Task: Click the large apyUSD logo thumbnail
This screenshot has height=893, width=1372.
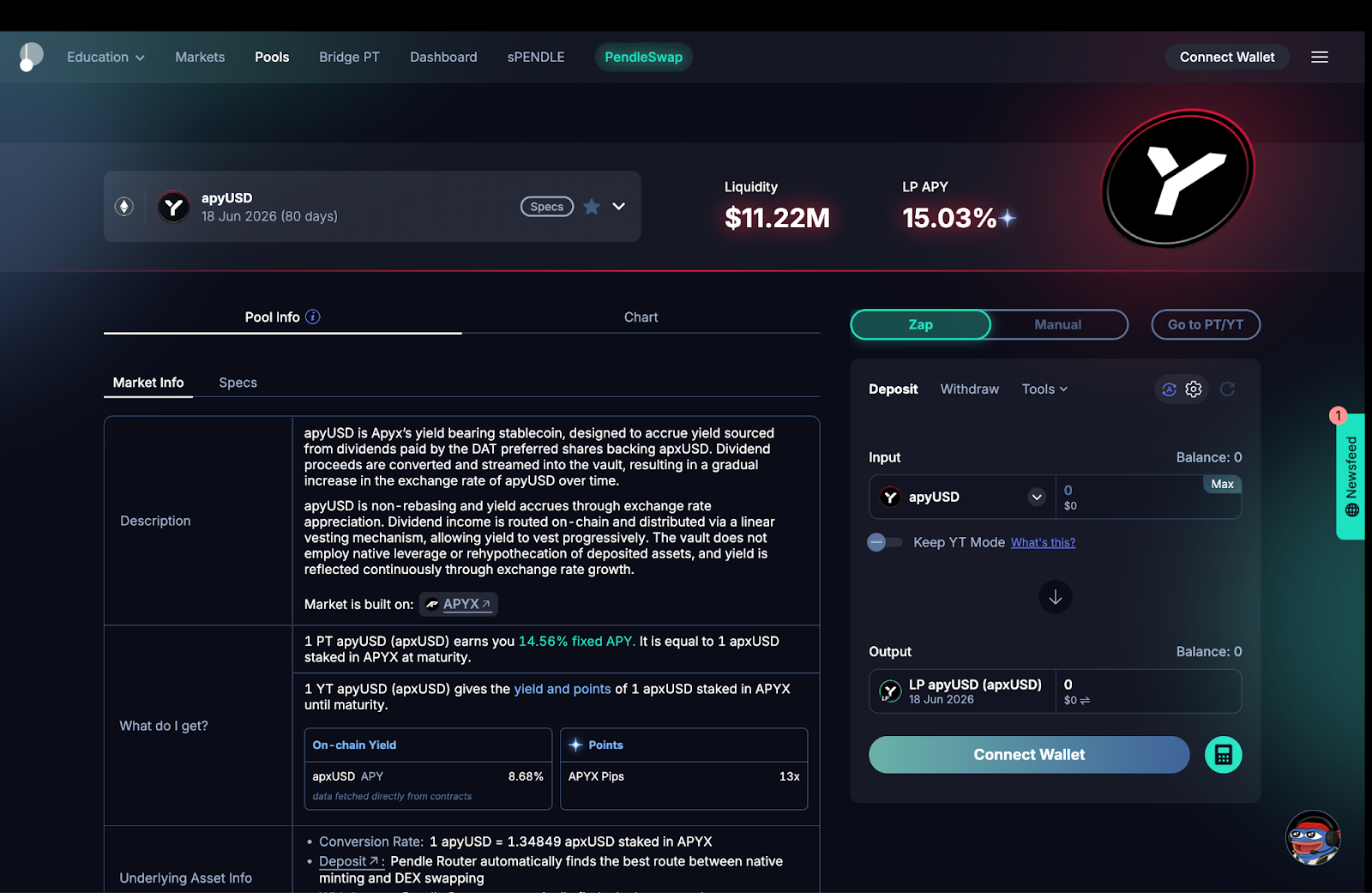Action: tap(1178, 178)
